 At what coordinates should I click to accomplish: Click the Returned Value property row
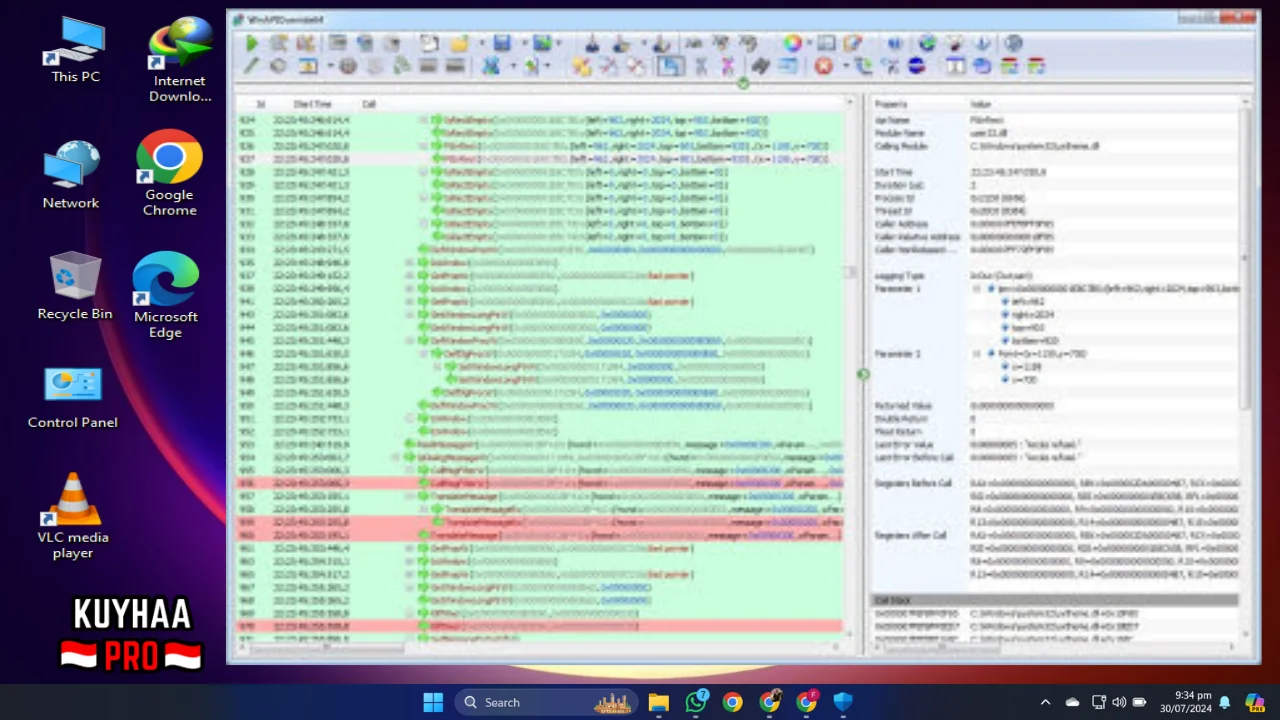point(1055,406)
